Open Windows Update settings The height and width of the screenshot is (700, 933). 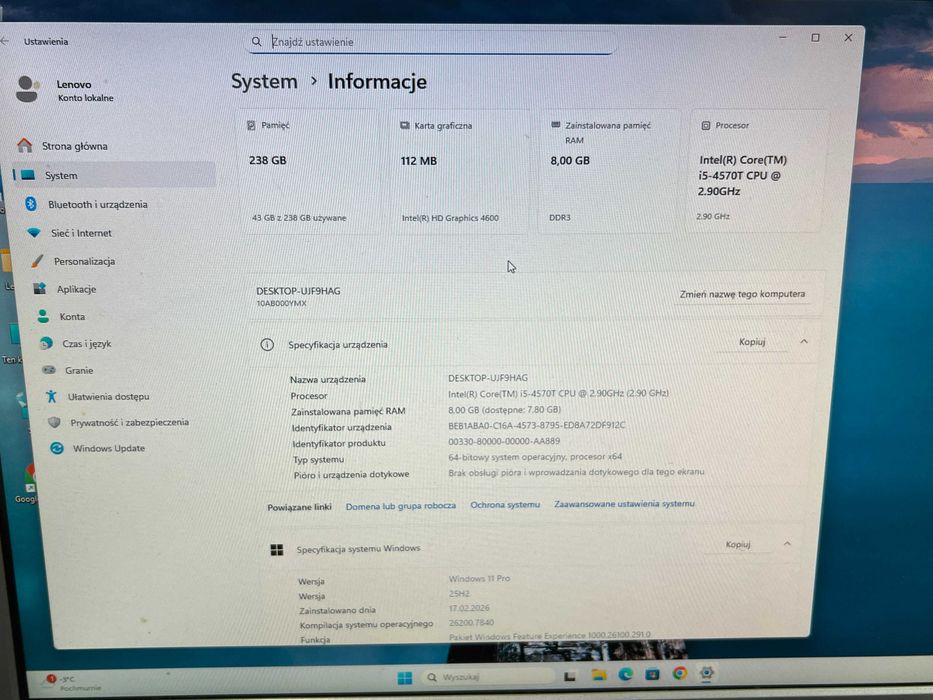pyautogui.click(x=108, y=448)
